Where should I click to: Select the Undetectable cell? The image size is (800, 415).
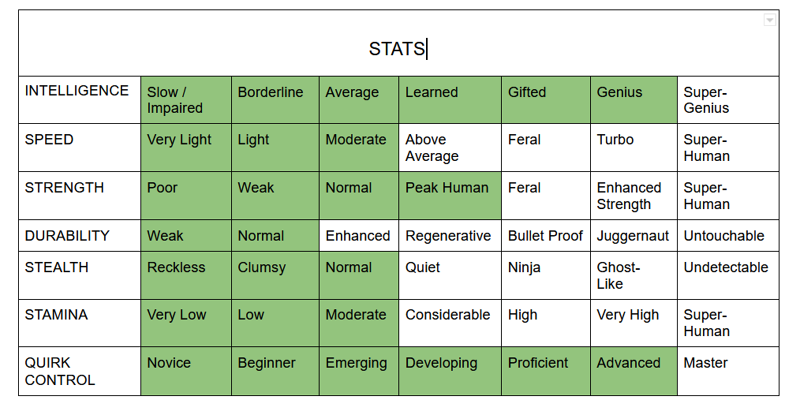(727, 275)
